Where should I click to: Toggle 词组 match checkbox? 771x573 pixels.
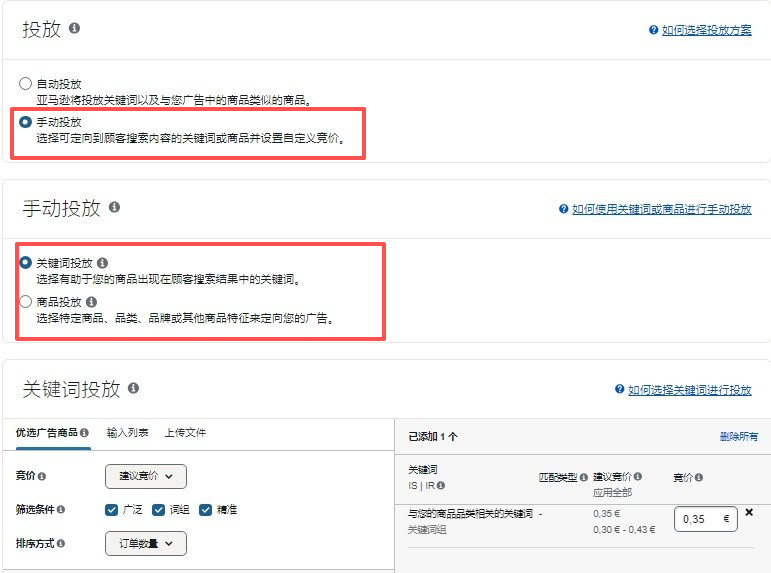[158, 510]
